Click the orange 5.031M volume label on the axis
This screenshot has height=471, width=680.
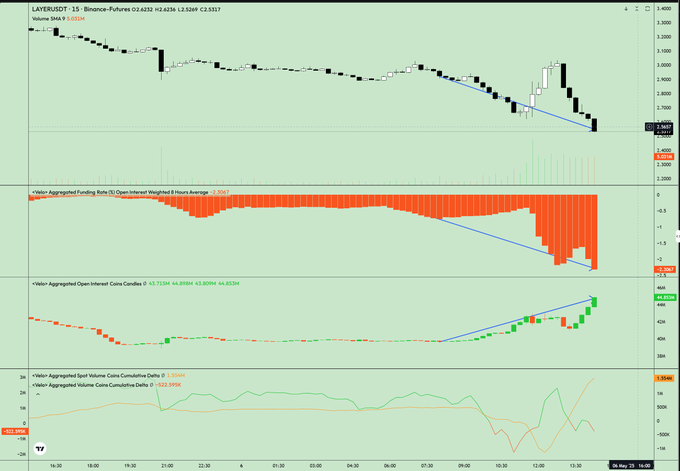click(664, 157)
